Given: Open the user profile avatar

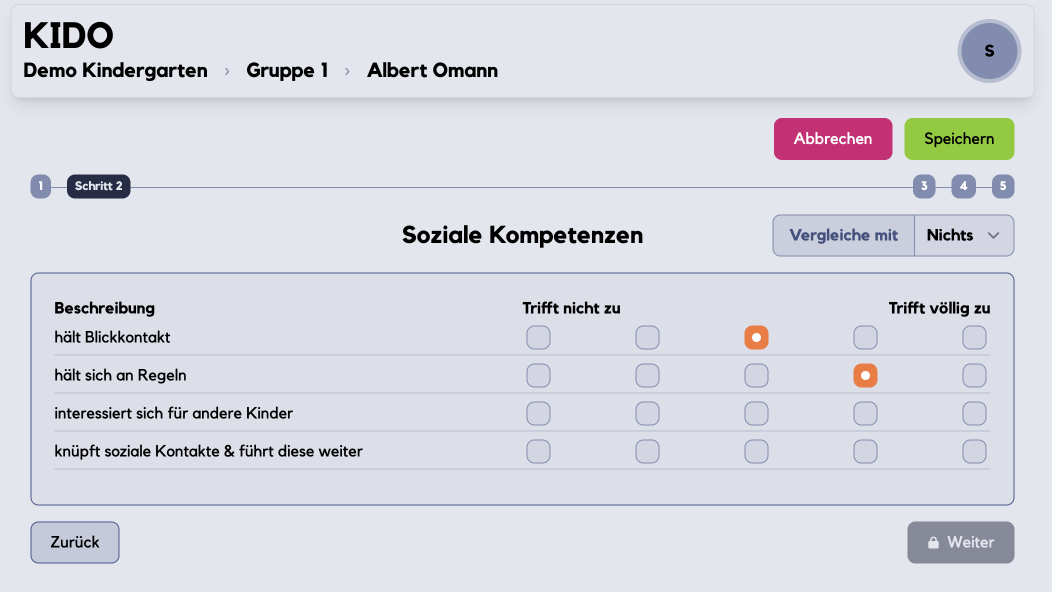Looking at the screenshot, I should coord(988,51).
